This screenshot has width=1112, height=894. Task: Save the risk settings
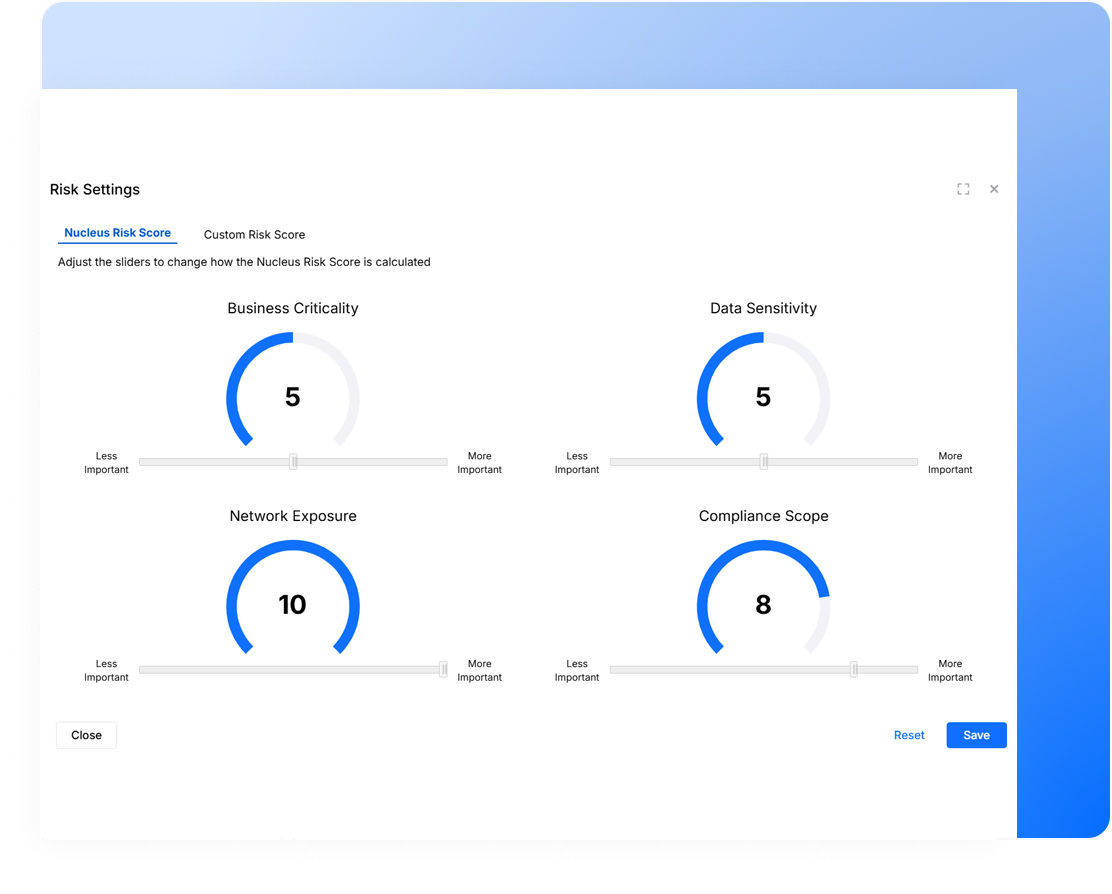976,735
